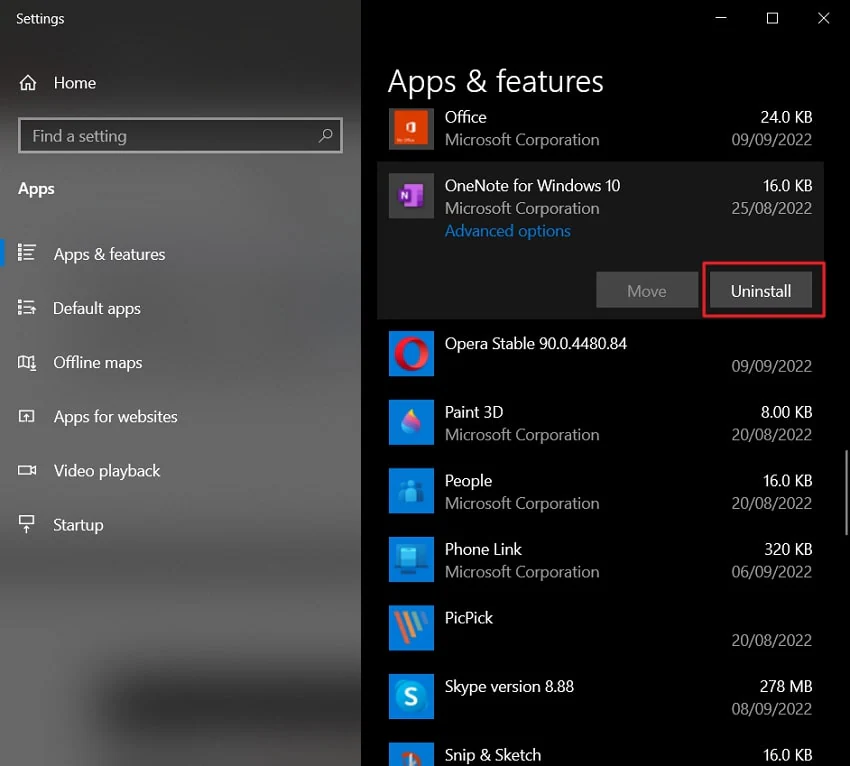The image size is (850, 766).
Task: Open the Startup apps page
Action: click(78, 525)
